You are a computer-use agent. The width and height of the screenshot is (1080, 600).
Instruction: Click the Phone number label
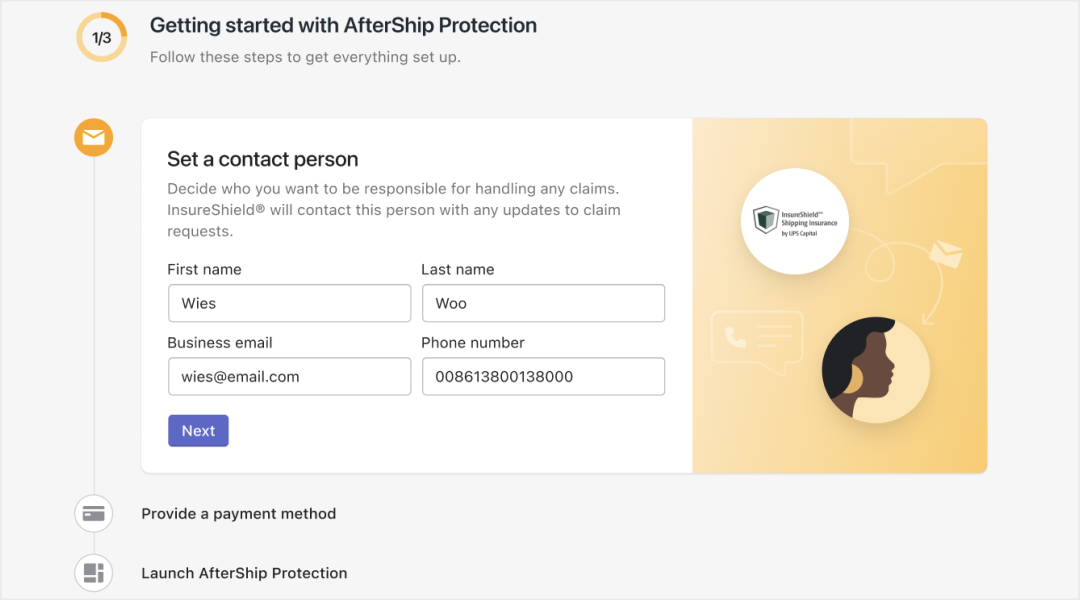[472, 342]
